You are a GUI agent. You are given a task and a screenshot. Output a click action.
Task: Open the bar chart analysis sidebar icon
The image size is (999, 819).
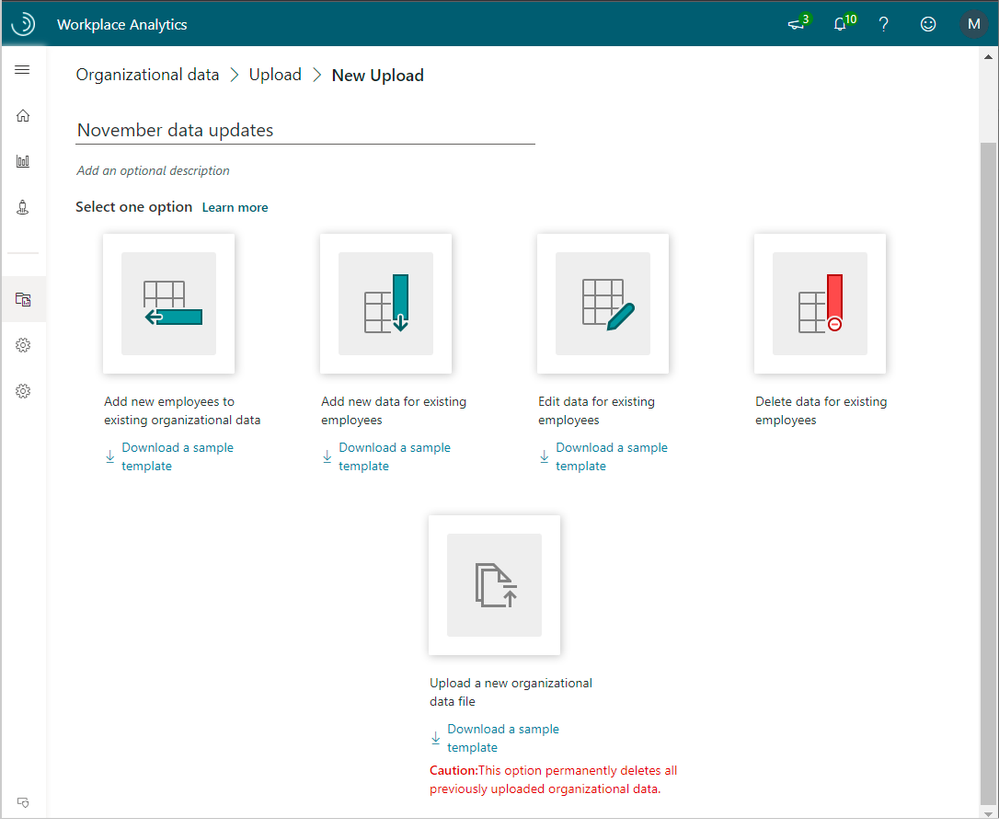pos(23,161)
